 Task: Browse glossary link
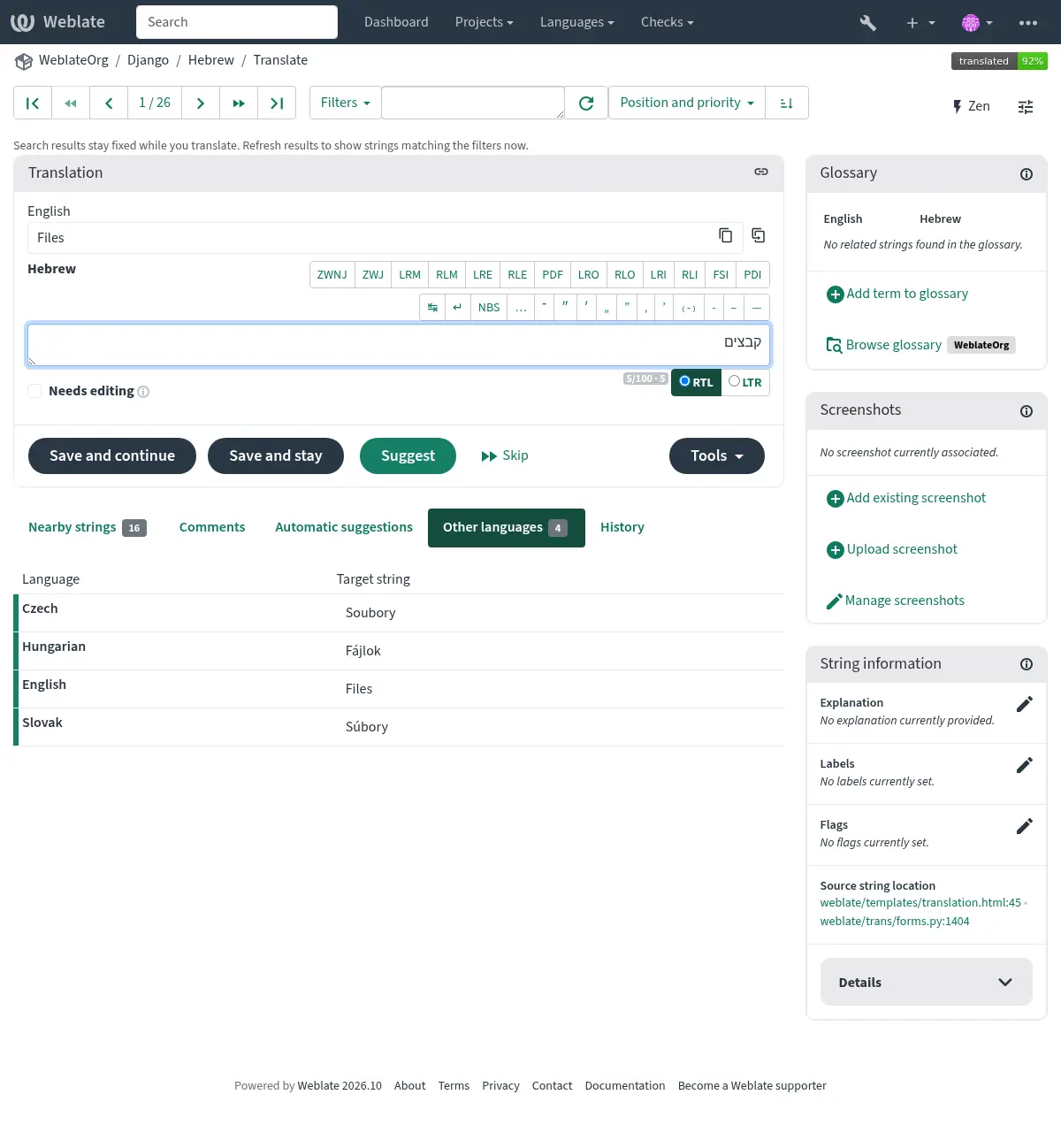point(884,345)
